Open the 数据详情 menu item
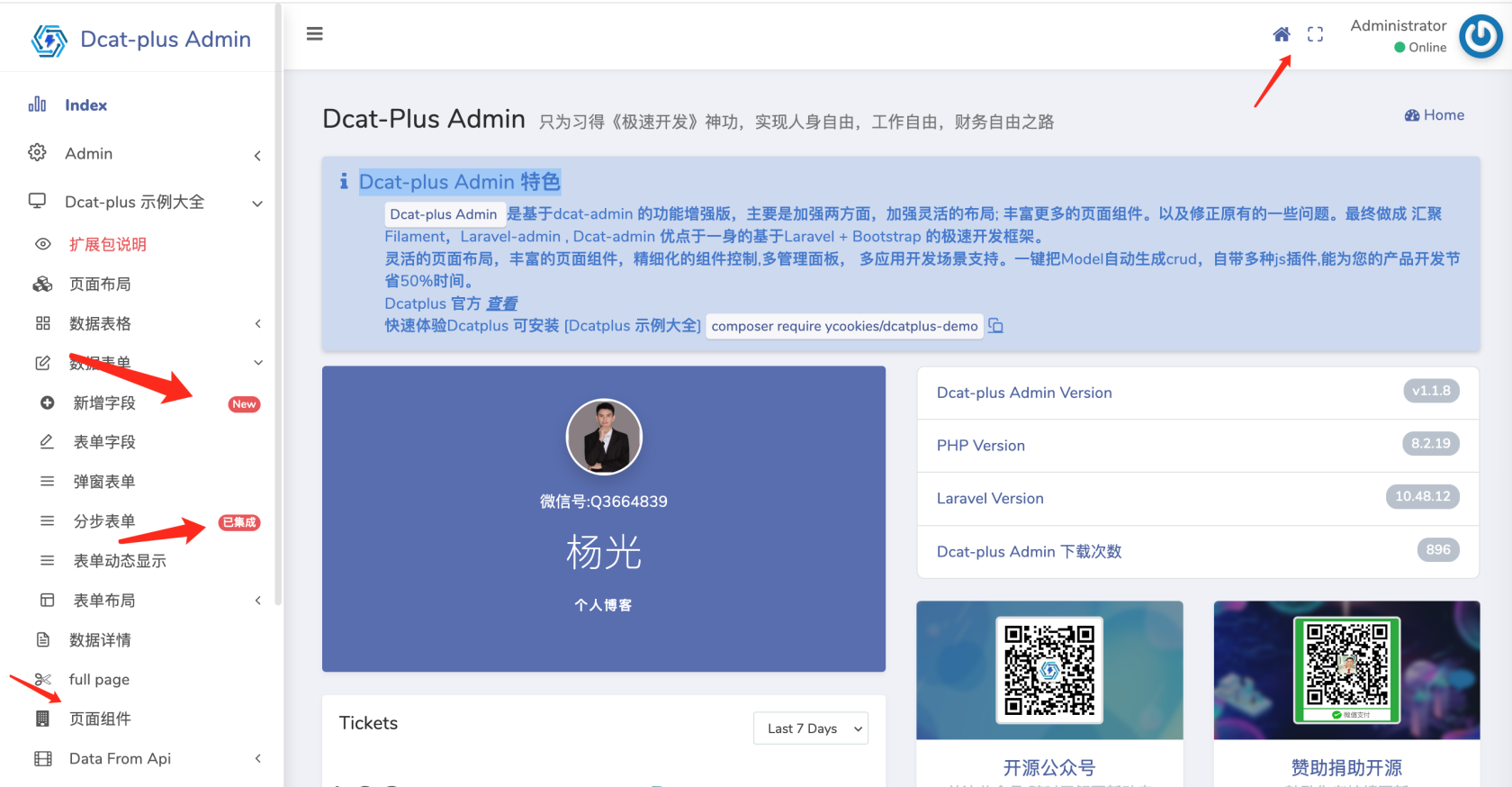Image resolution: width=1512 pixels, height=787 pixels. [x=100, y=639]
